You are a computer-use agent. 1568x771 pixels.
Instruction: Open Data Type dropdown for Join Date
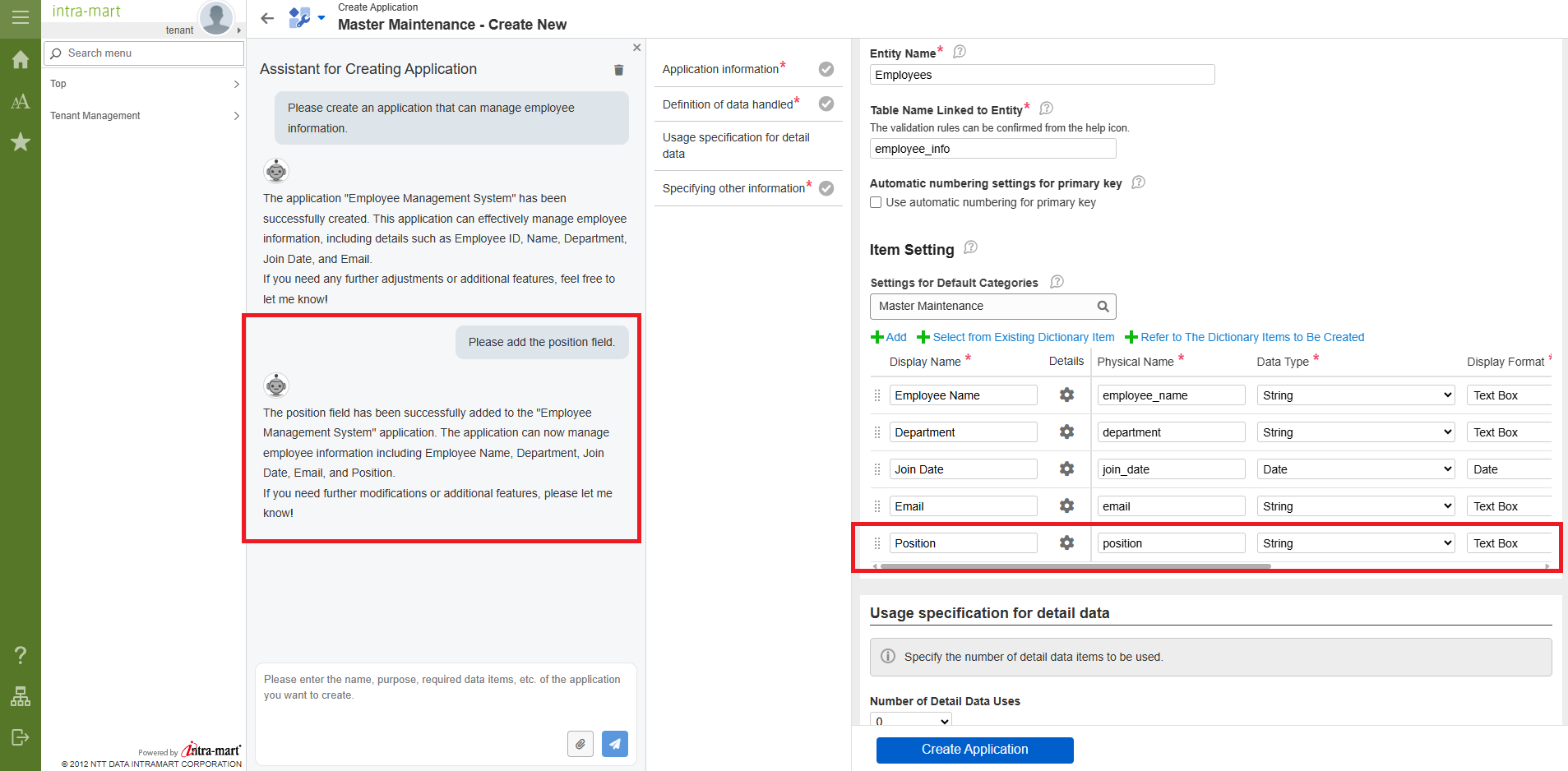(x=1355, y=469)
